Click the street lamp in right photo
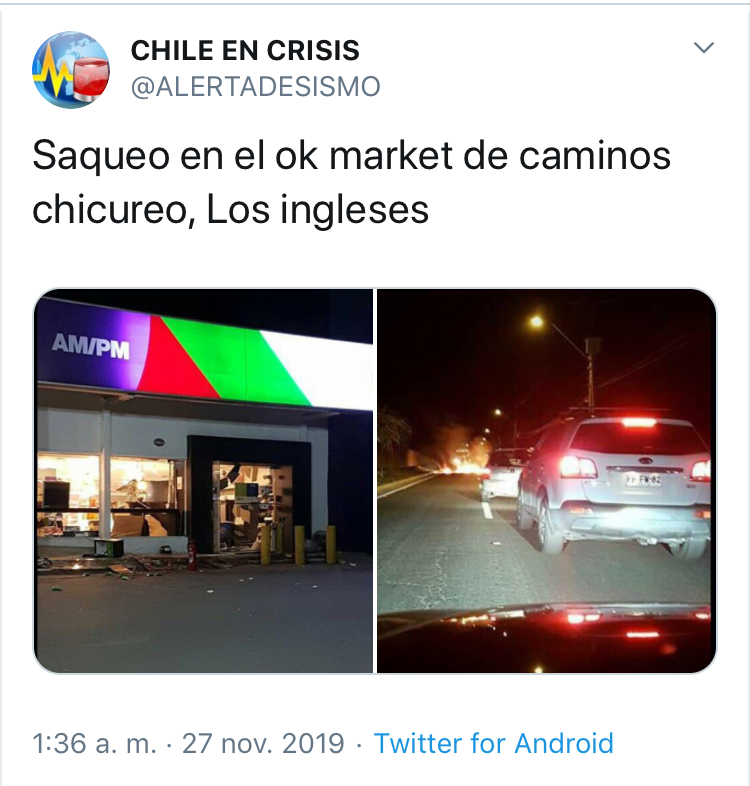 point(536,321)
